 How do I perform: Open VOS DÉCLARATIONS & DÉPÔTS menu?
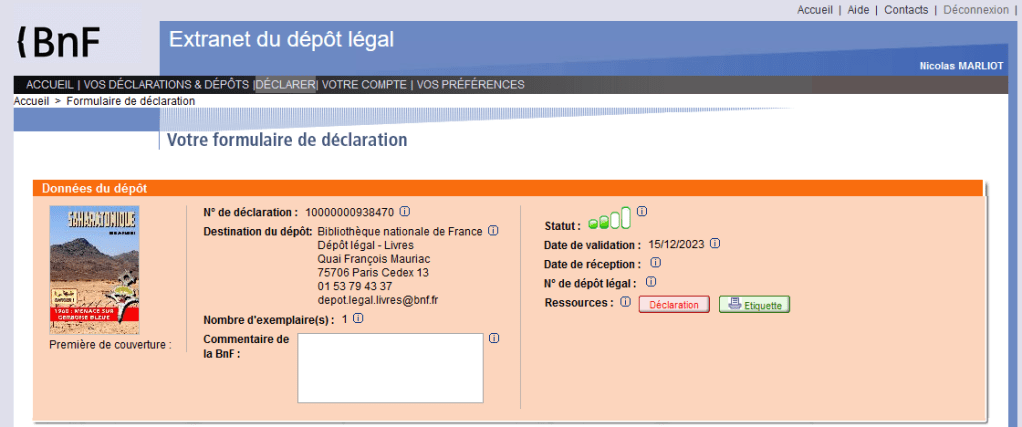166,85
